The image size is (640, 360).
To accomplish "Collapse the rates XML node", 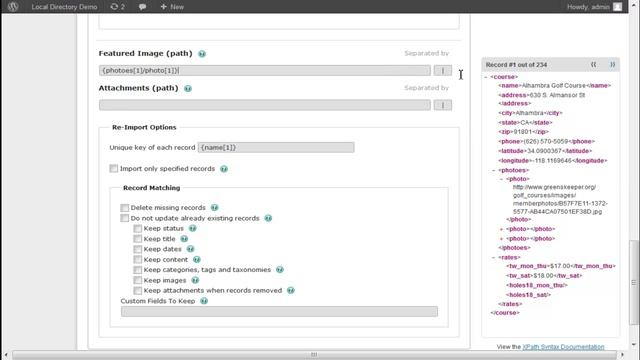I will pos(493,258).
